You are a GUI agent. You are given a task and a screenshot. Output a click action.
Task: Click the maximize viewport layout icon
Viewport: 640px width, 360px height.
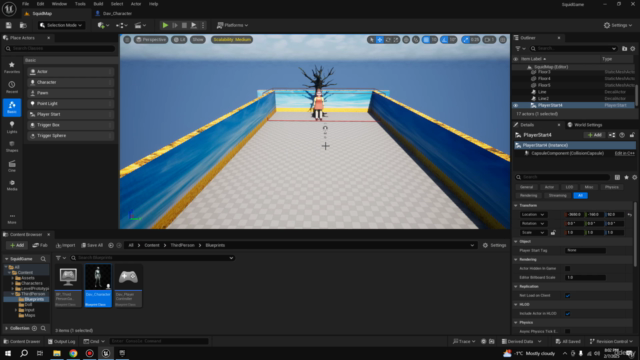[503, 40]
